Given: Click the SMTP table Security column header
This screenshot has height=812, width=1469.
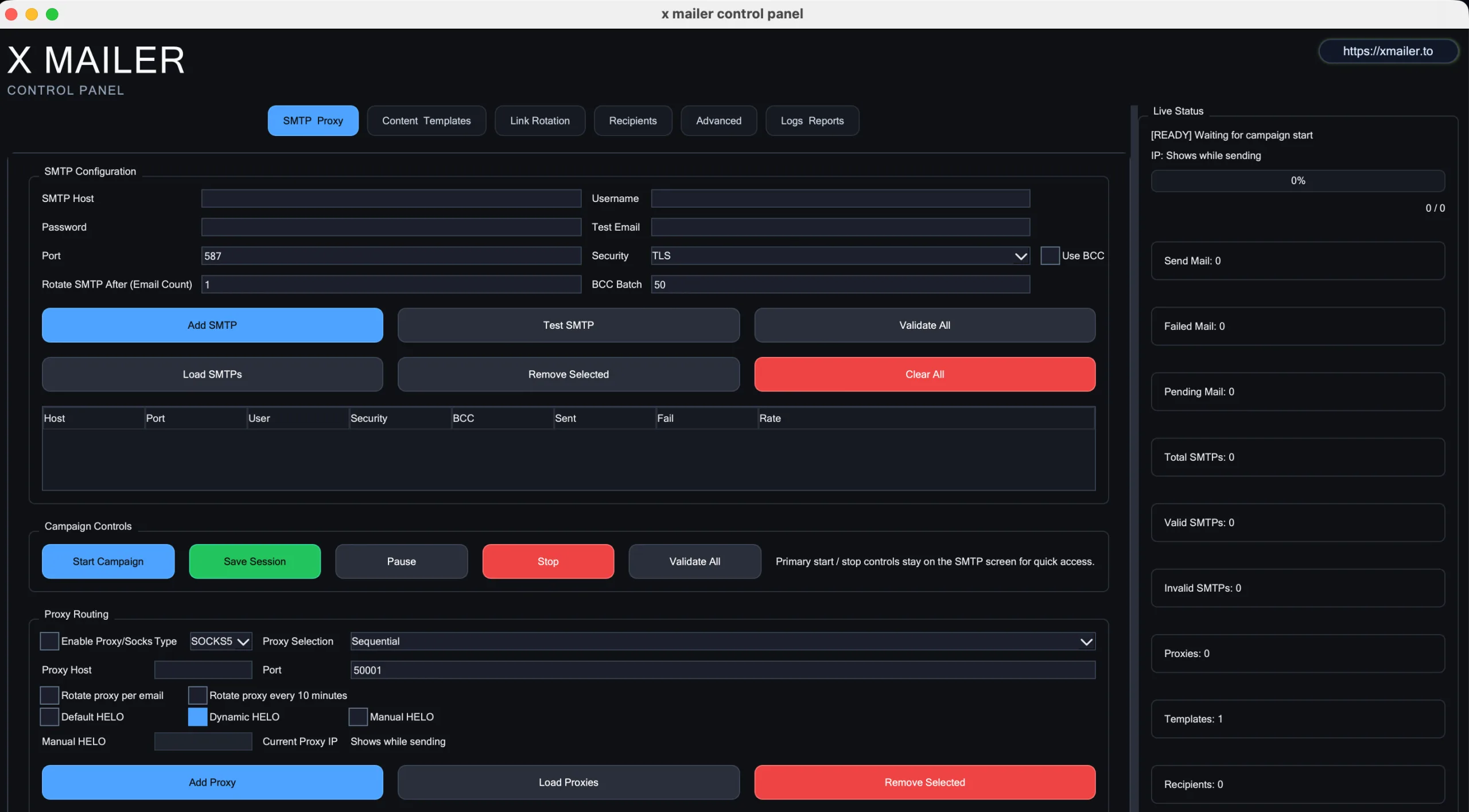Looking at the screenshot, I should 399,418.
